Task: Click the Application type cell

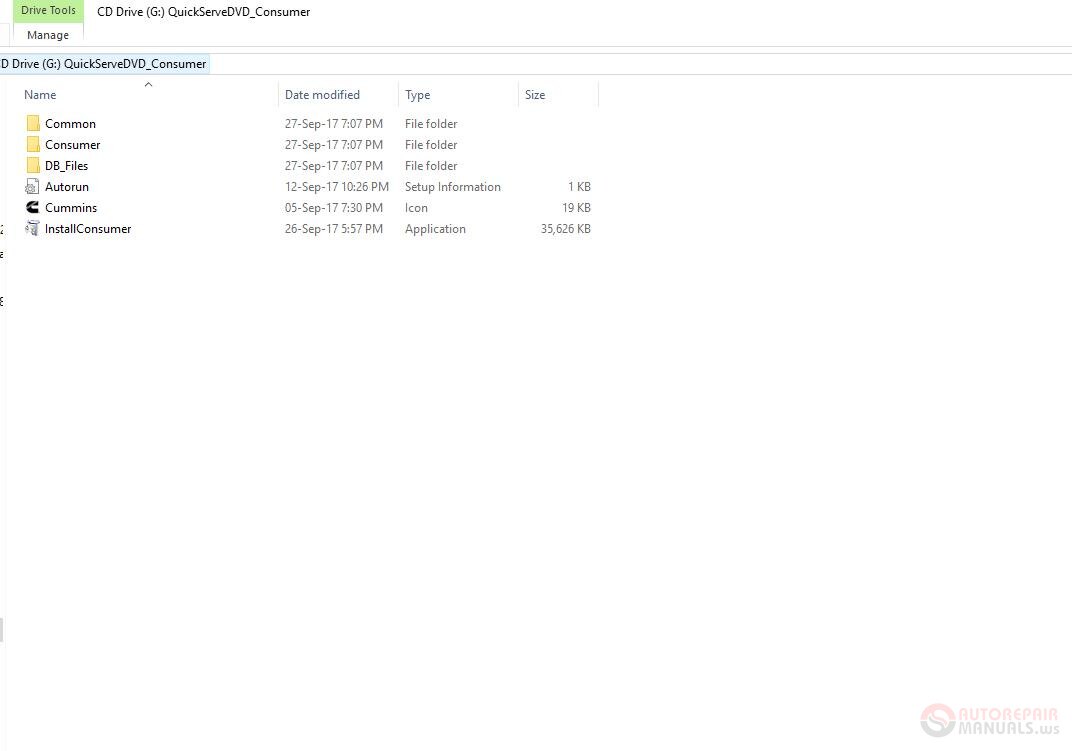Action: click(435, 229)
